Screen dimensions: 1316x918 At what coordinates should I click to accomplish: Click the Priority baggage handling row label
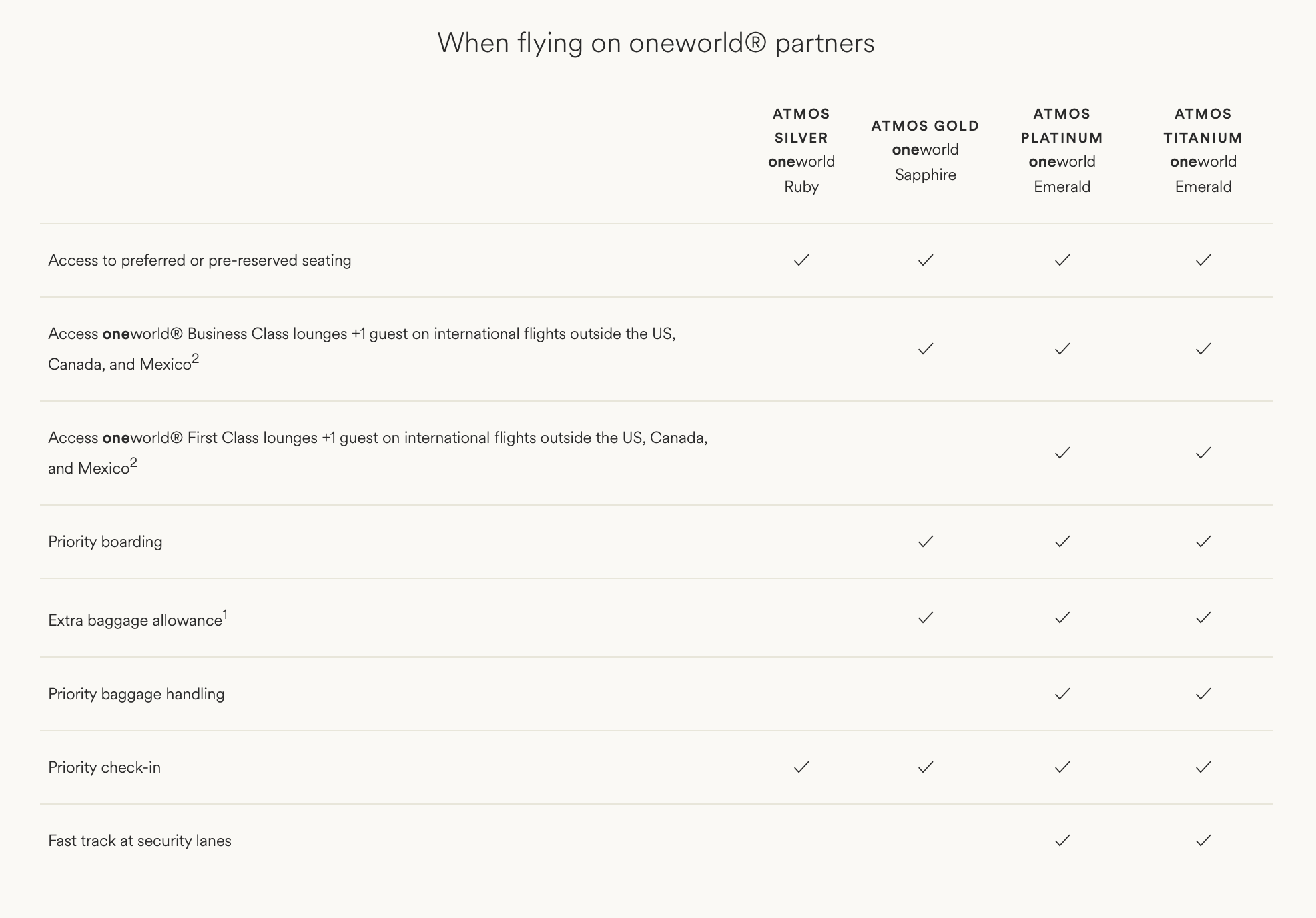[136, 694]
